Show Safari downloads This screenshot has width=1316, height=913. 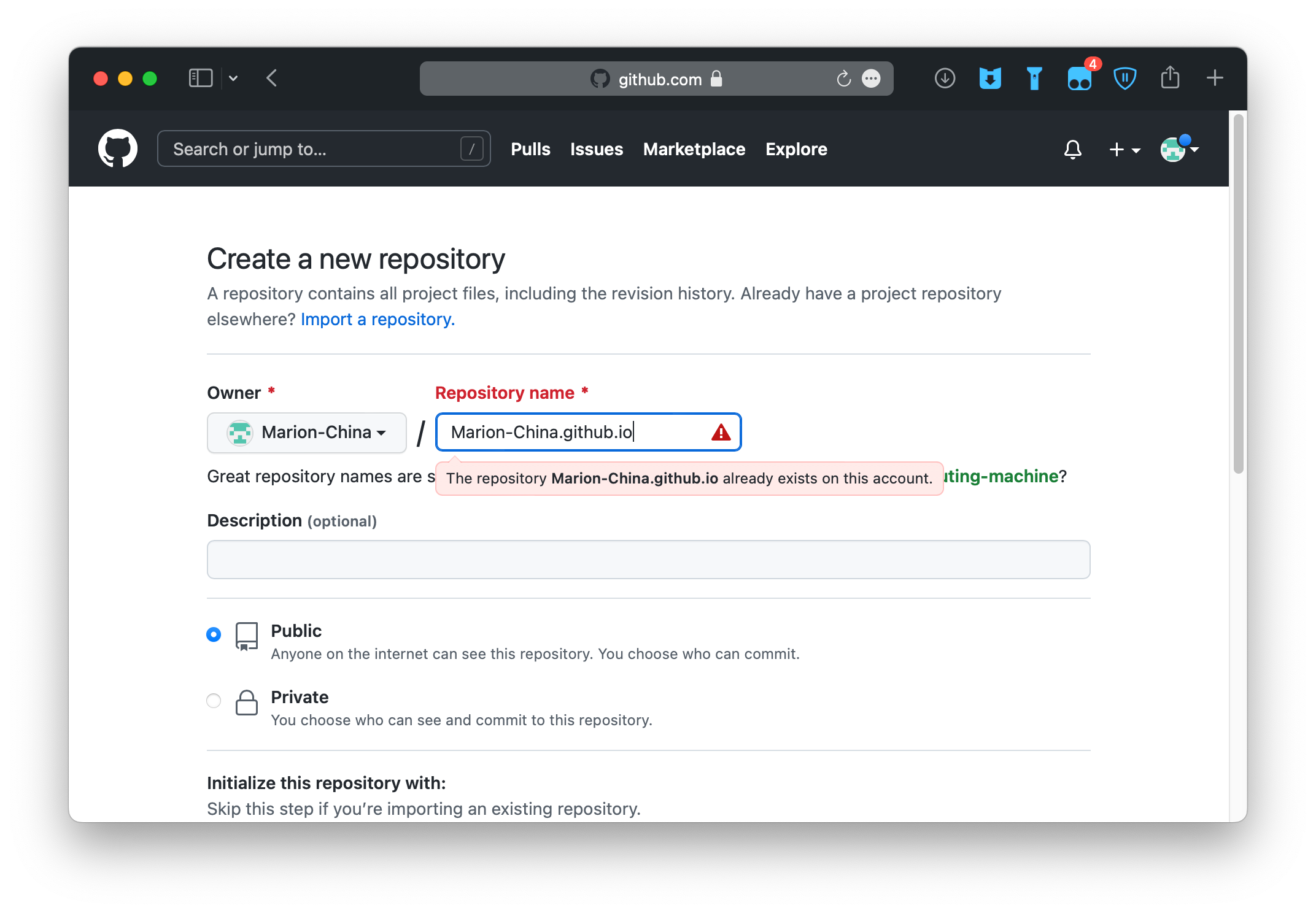[945, 79]
